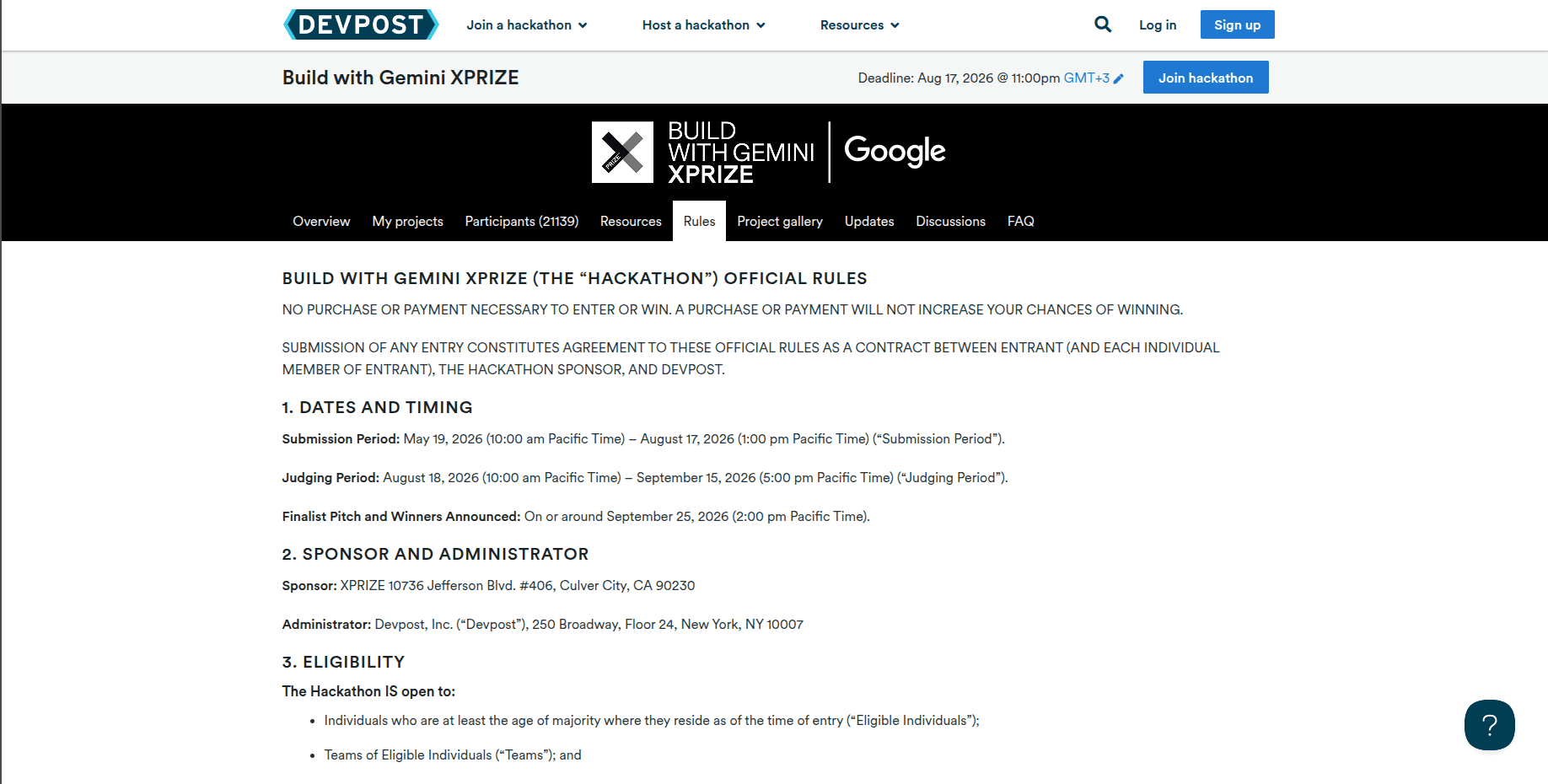Click the GMT+3 timezone link
Screen dimensions: 1548x784
[x=1087, y=78]
